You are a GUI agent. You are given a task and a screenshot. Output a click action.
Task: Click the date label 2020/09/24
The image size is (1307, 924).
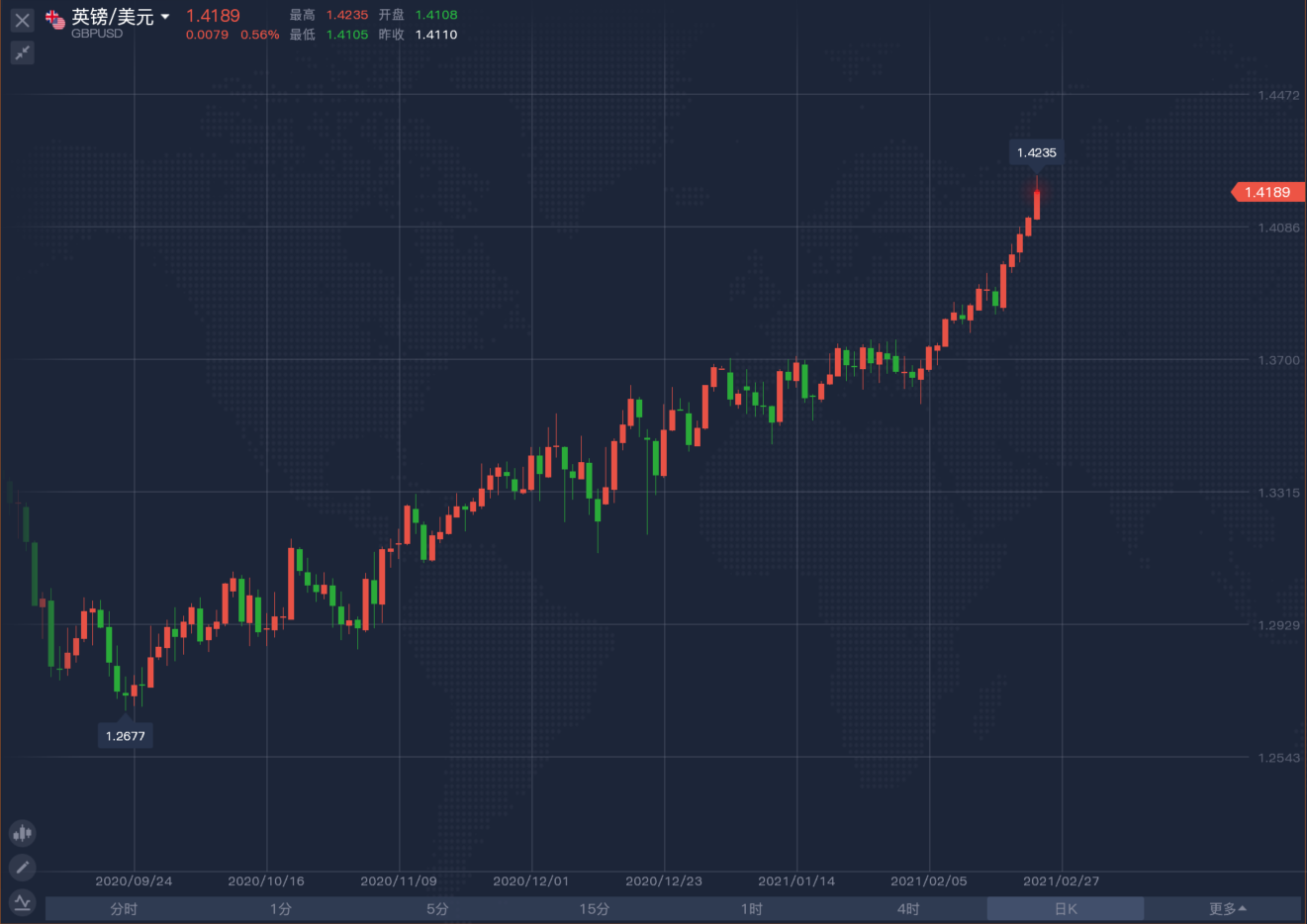[x=134, y=880]
